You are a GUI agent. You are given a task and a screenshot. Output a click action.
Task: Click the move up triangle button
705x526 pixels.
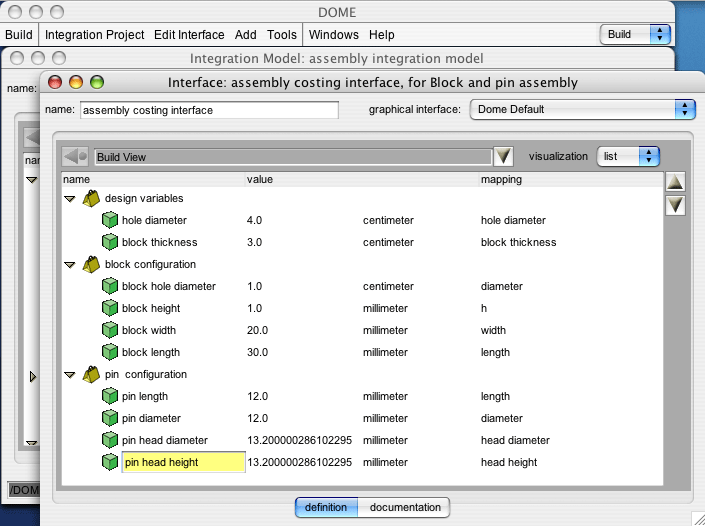675,182
